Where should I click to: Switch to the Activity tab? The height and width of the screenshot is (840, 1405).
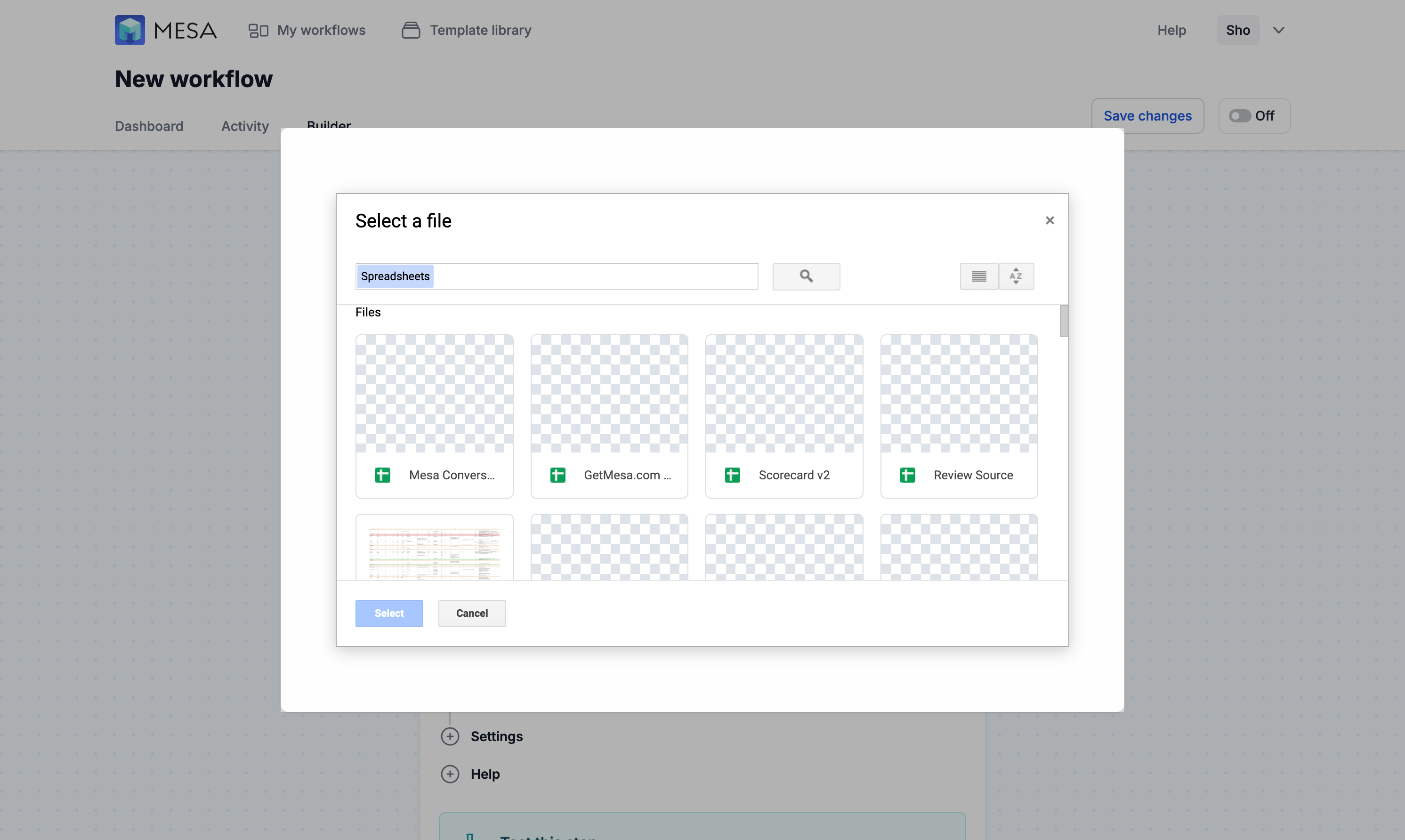point(244,126)
